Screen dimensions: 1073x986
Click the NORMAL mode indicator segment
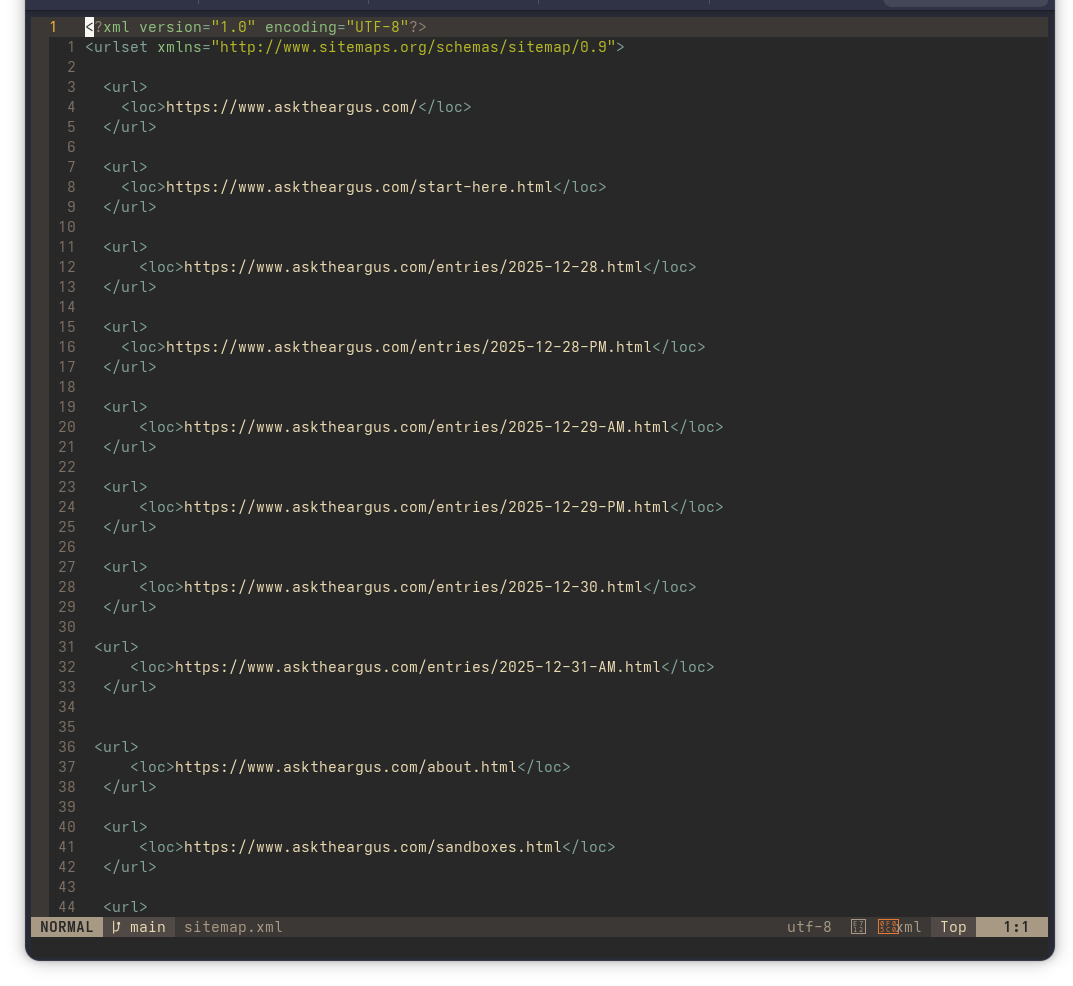(66, 927)
